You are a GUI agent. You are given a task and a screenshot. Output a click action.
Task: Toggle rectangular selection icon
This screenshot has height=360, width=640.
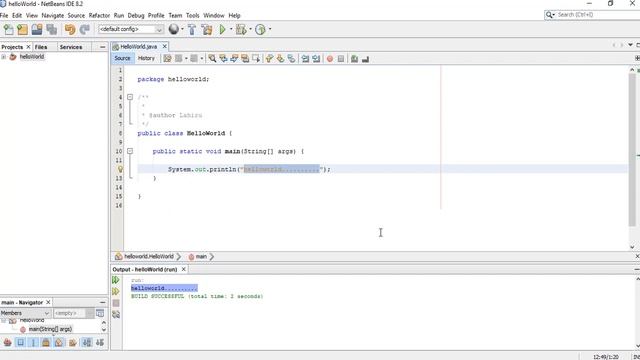(x=256, y=59)
